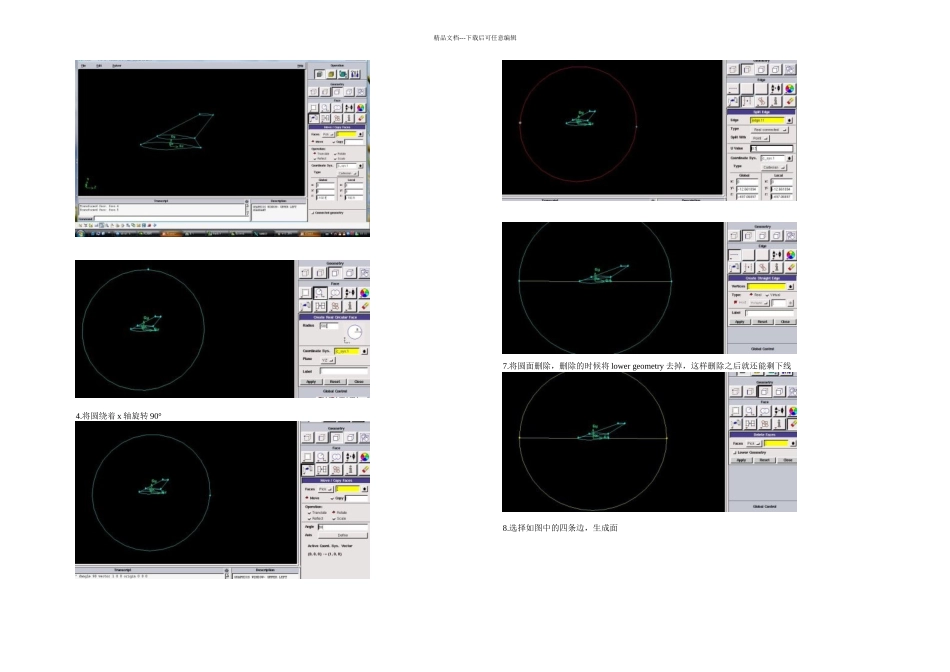Select the Zones operation icon in the first screenshot

pyautogui.click(x=343, y=74)
